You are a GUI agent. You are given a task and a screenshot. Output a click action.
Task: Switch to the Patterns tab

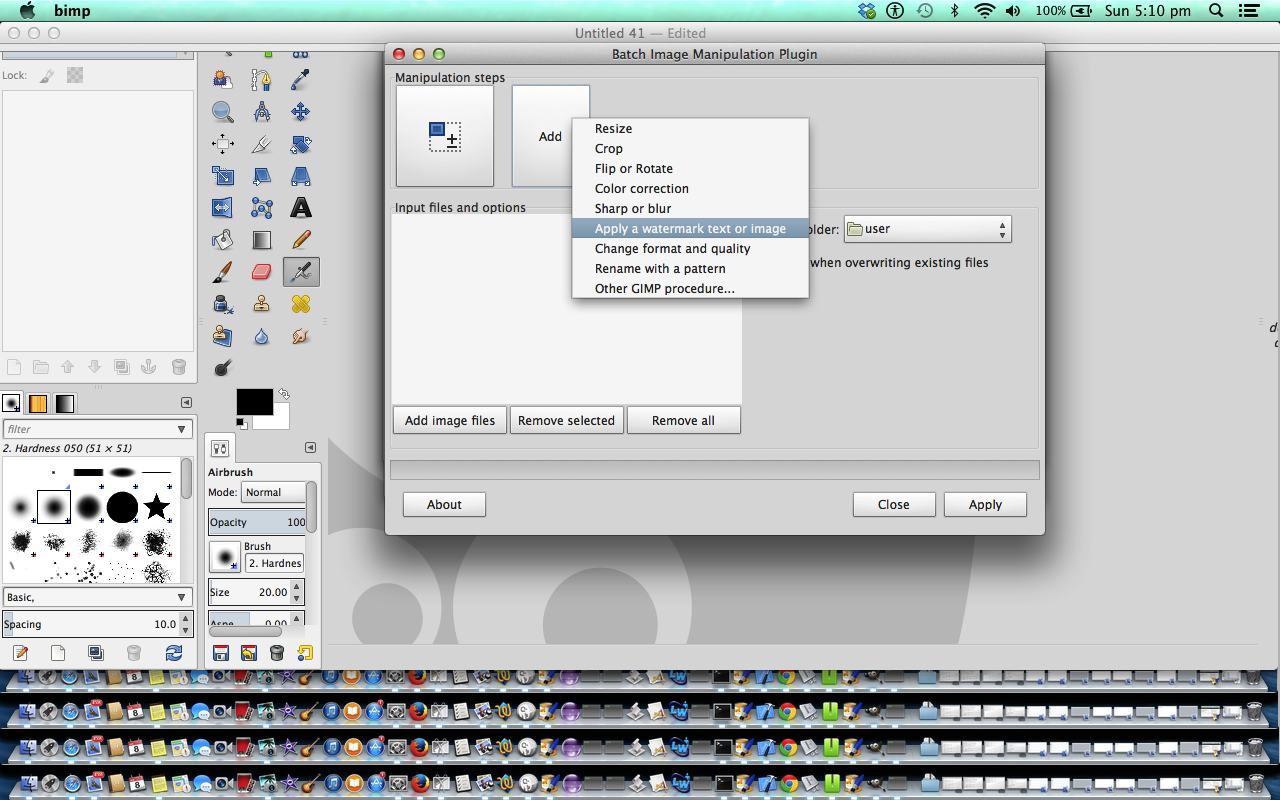point(38,403)
